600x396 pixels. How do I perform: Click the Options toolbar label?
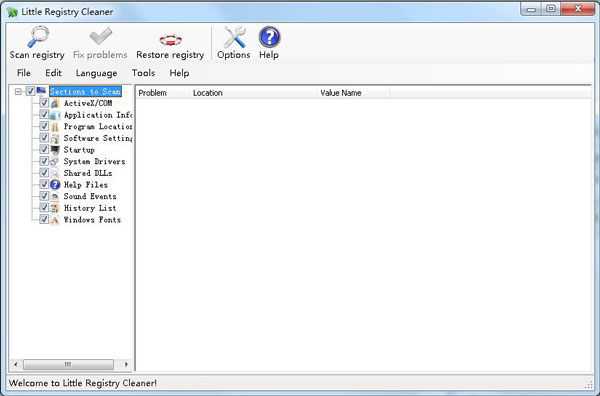(x=233, y=55)
